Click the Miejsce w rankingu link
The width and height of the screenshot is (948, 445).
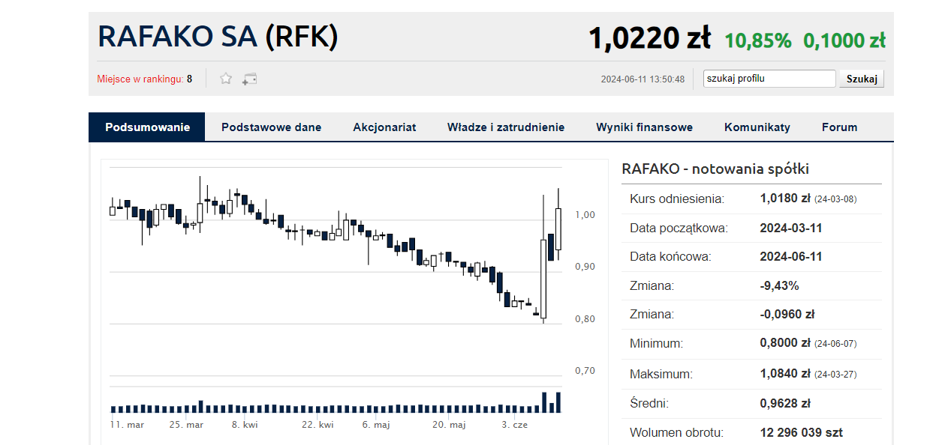140,79
